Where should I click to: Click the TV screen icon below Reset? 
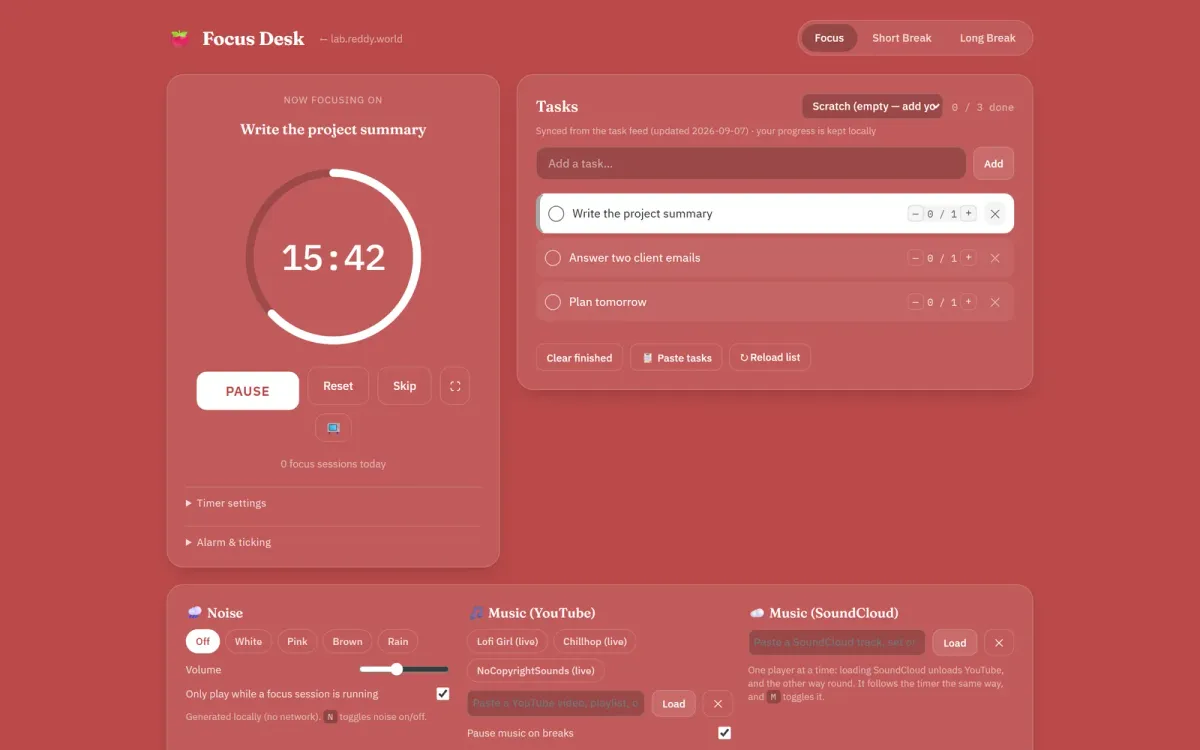(333, 428)
